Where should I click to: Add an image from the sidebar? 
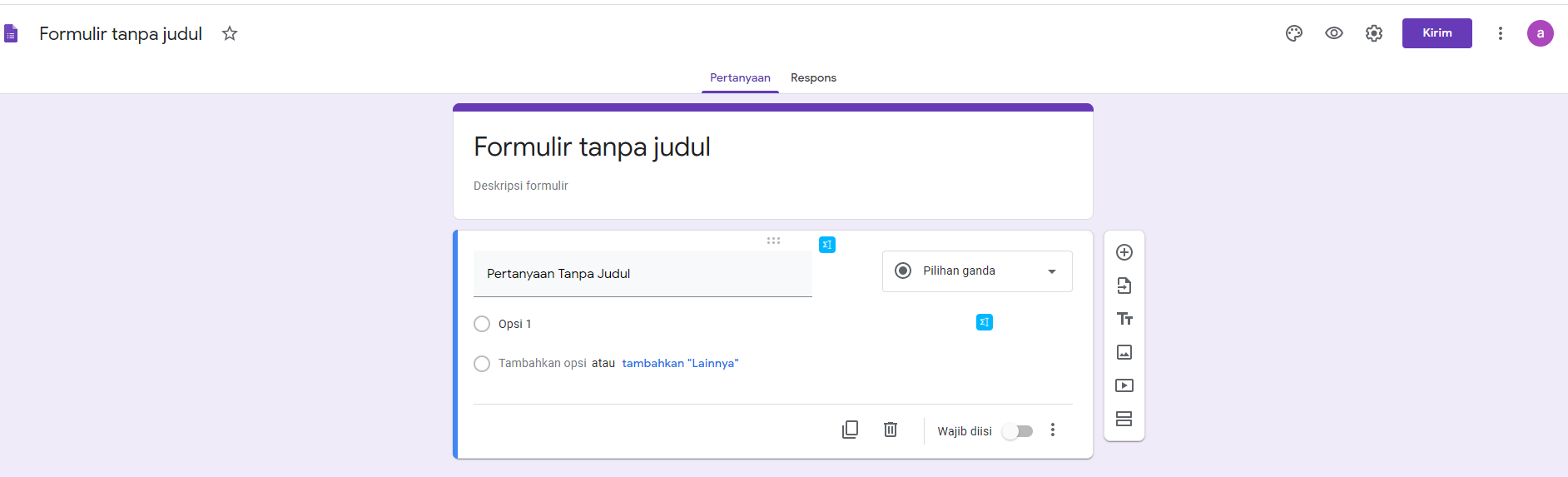[1124, 352]
